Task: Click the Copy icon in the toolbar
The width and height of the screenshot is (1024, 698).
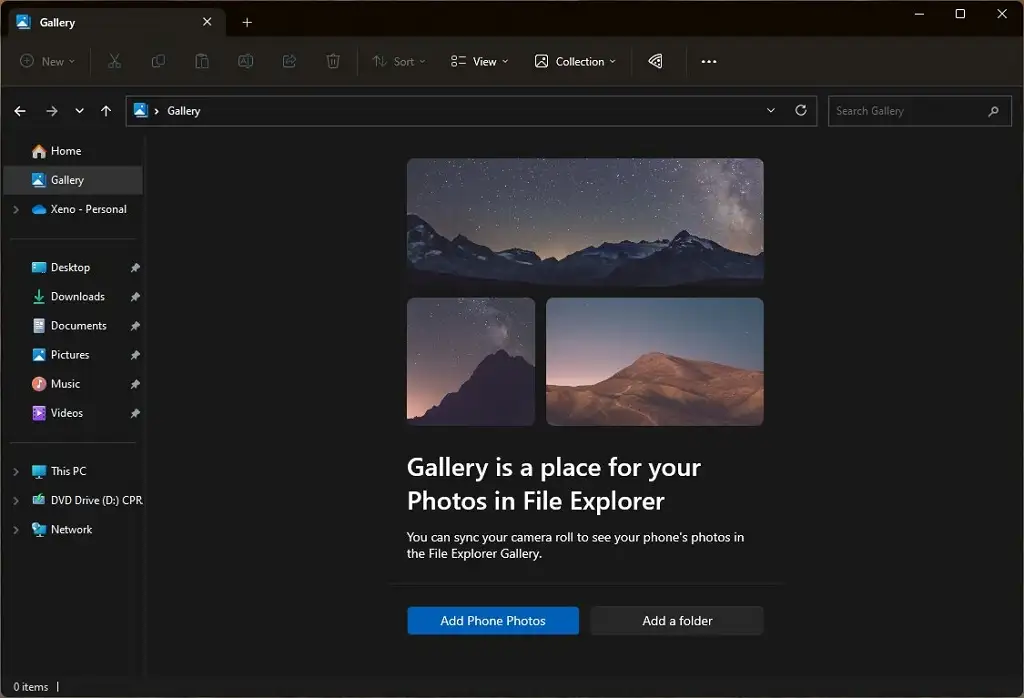Action: [157, 61]
